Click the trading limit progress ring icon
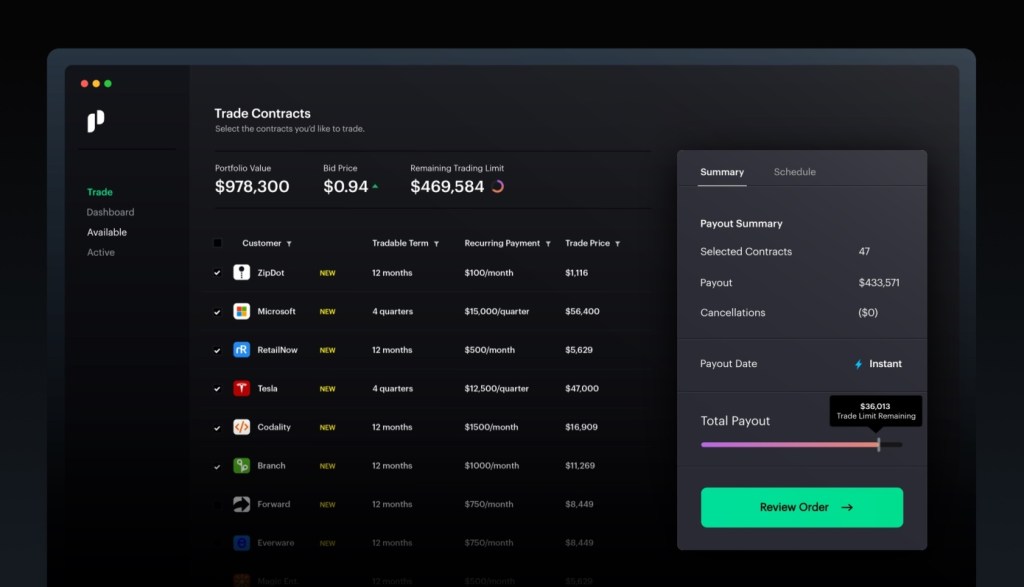 (498, 187)
